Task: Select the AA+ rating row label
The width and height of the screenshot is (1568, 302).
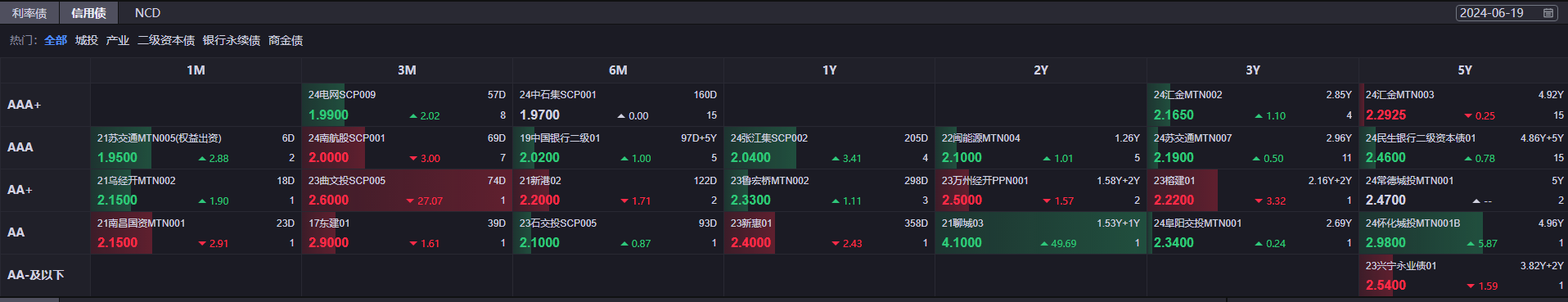Action: point(20,190)
